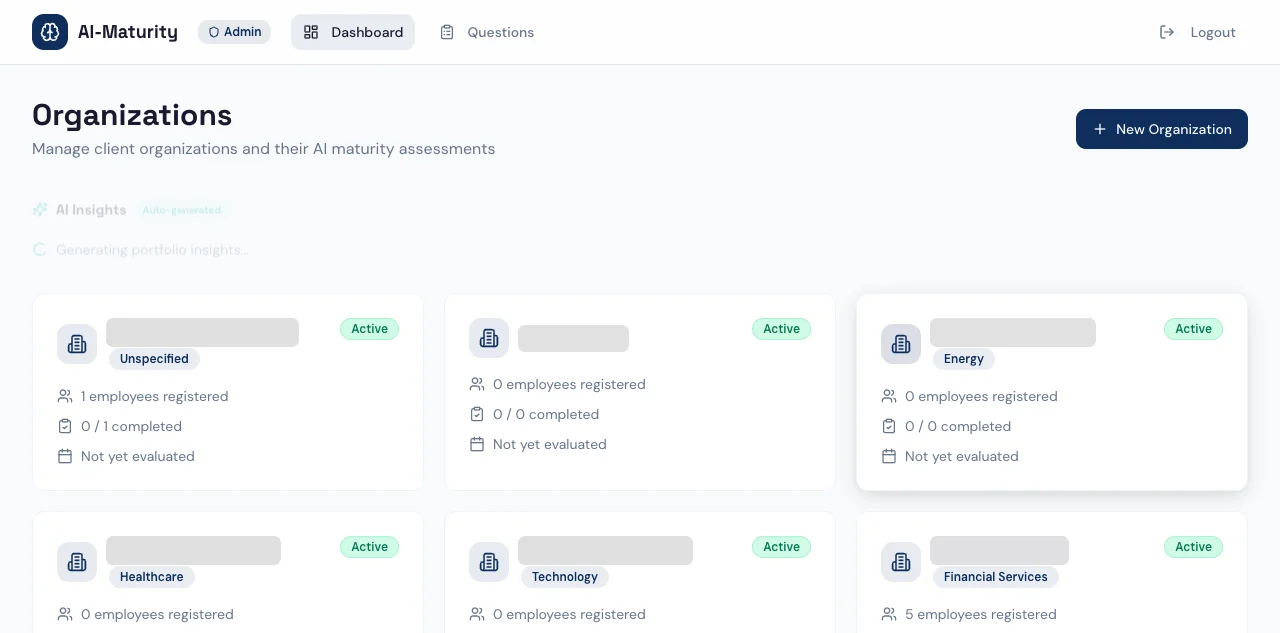The height and width of the screenshot is (633, 1280).
Task: Click the Technology industry tag
Action: coord(565,577)
